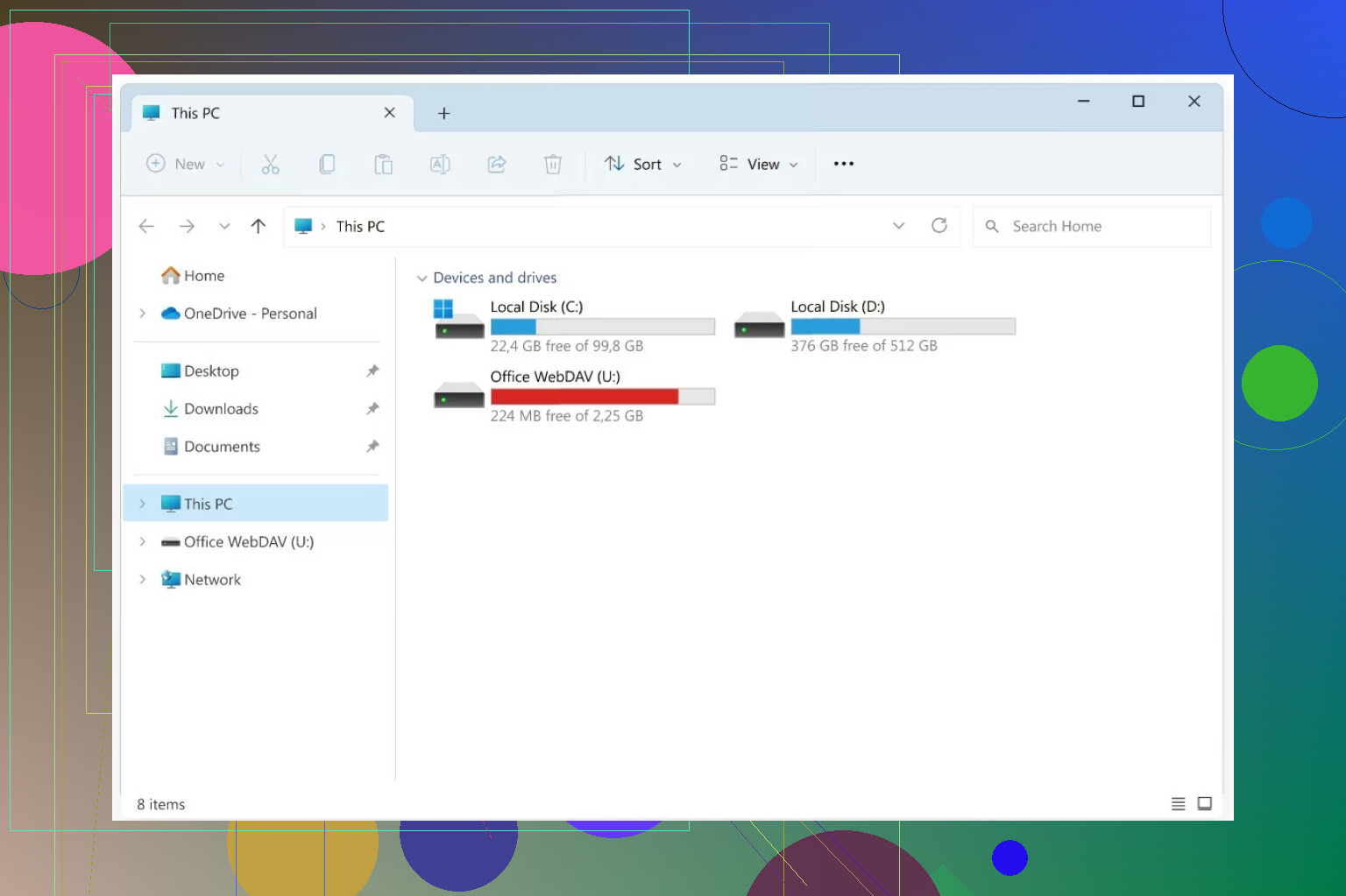Image resolution: width=1346 pixels, height=896 pixels.
Task: Select Downloads in the sidebar
Action: (x=221, y=409)
